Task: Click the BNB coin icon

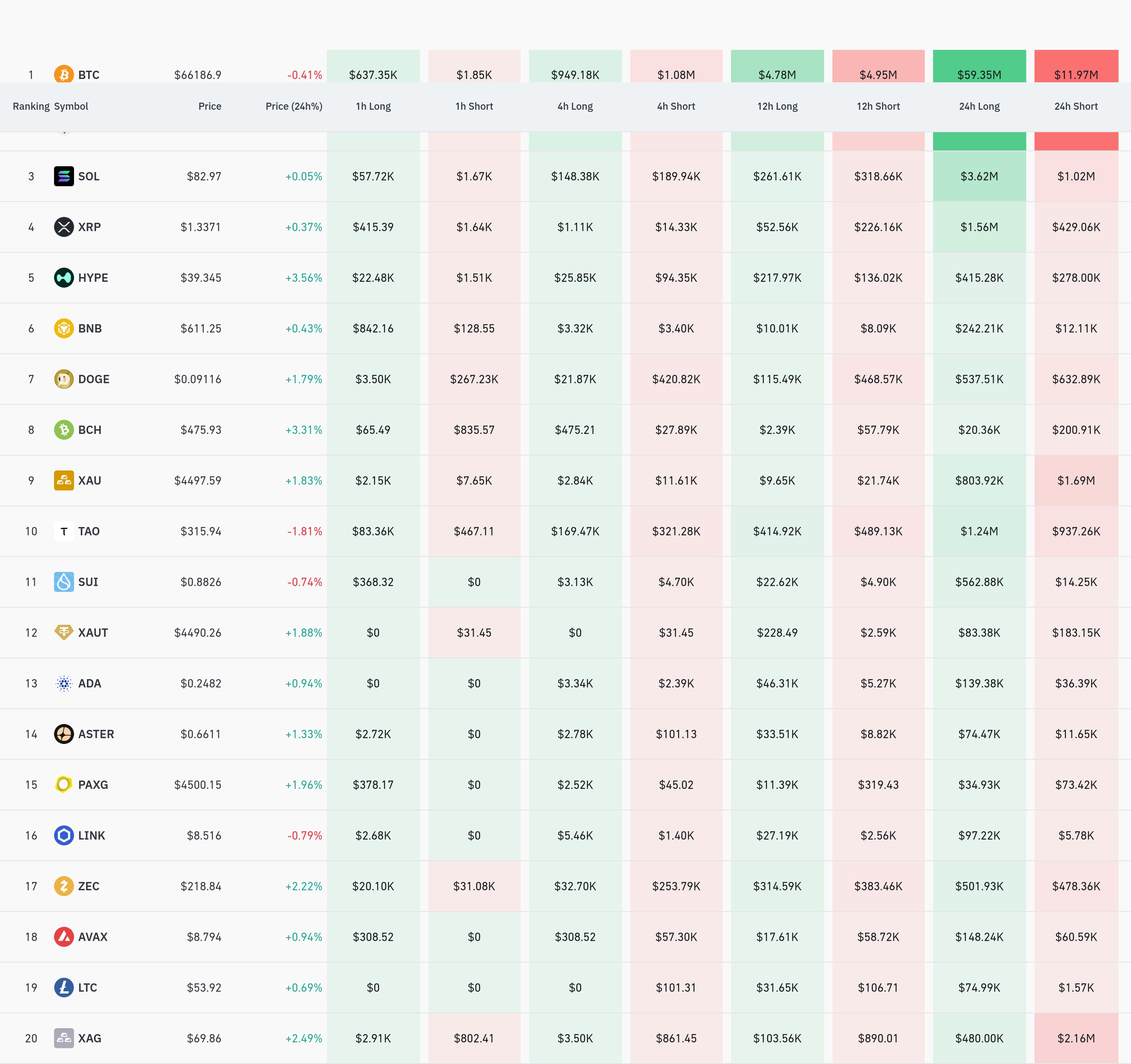Action: pos(64,328)
